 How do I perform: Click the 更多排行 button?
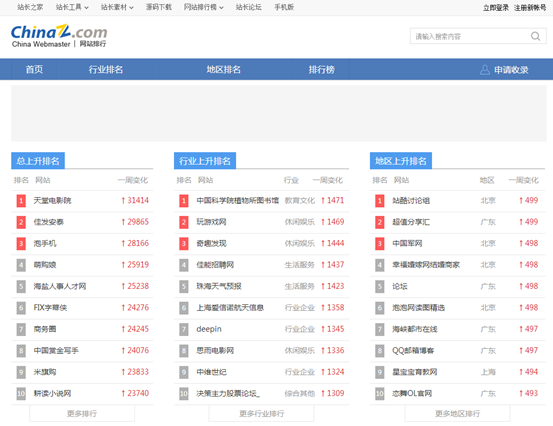[82, 413]
